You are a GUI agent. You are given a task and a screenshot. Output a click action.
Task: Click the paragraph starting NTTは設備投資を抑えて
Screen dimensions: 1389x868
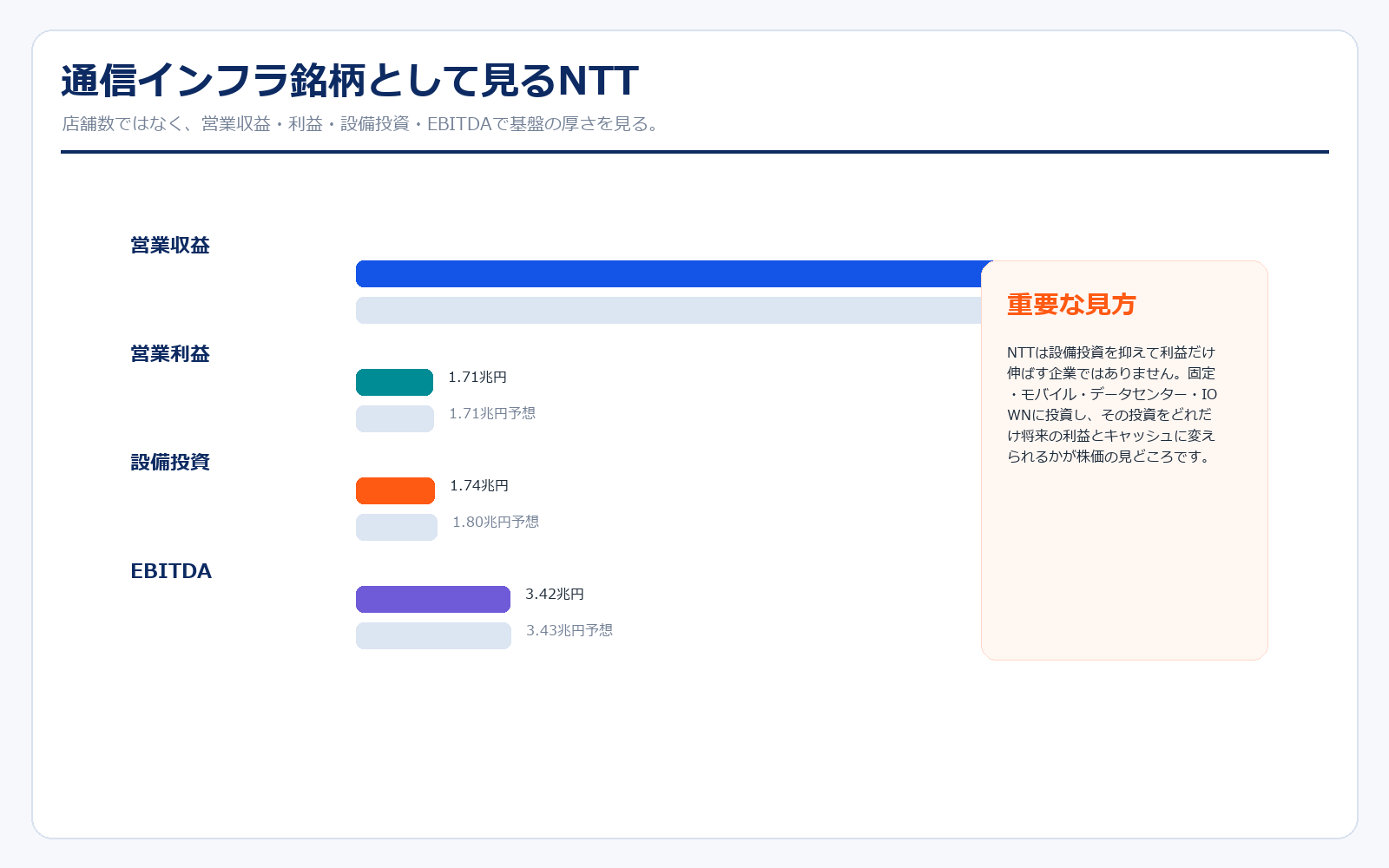[1112, 404]
